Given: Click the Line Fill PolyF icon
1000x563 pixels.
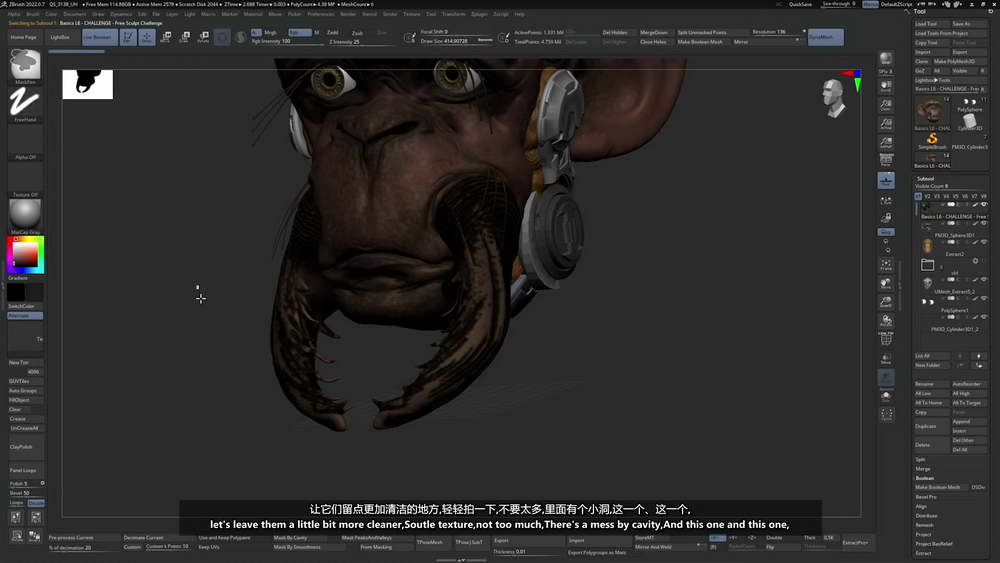Looking at the screenshot, I should [x=886, y=339].
